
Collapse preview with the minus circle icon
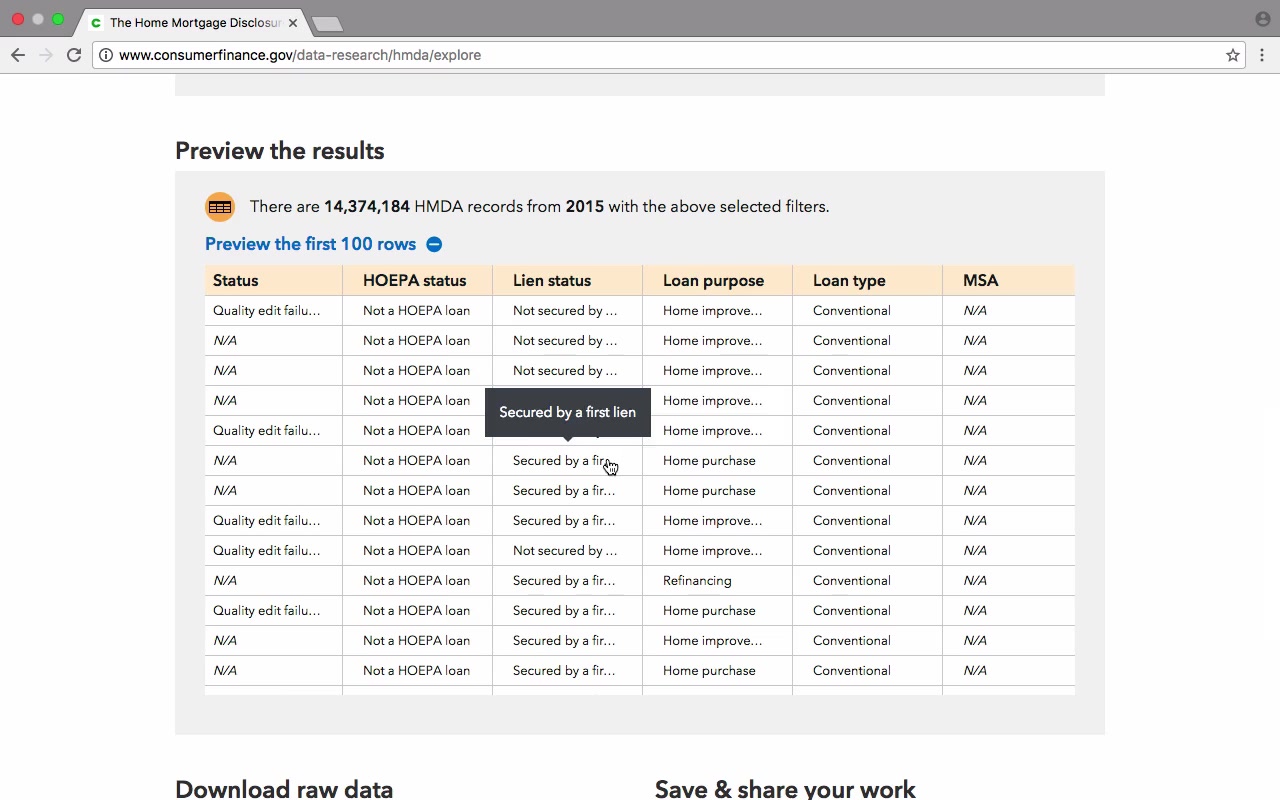coord(434,244)
